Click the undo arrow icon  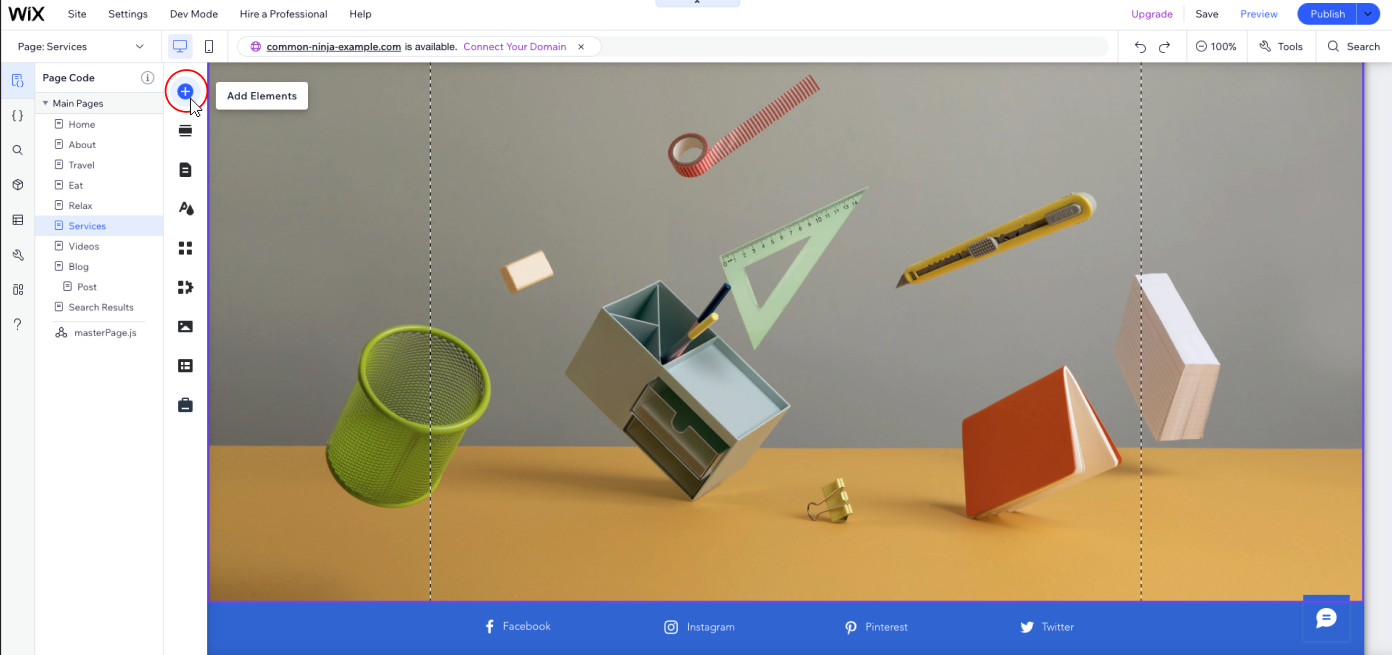(x=1140, y=47)
